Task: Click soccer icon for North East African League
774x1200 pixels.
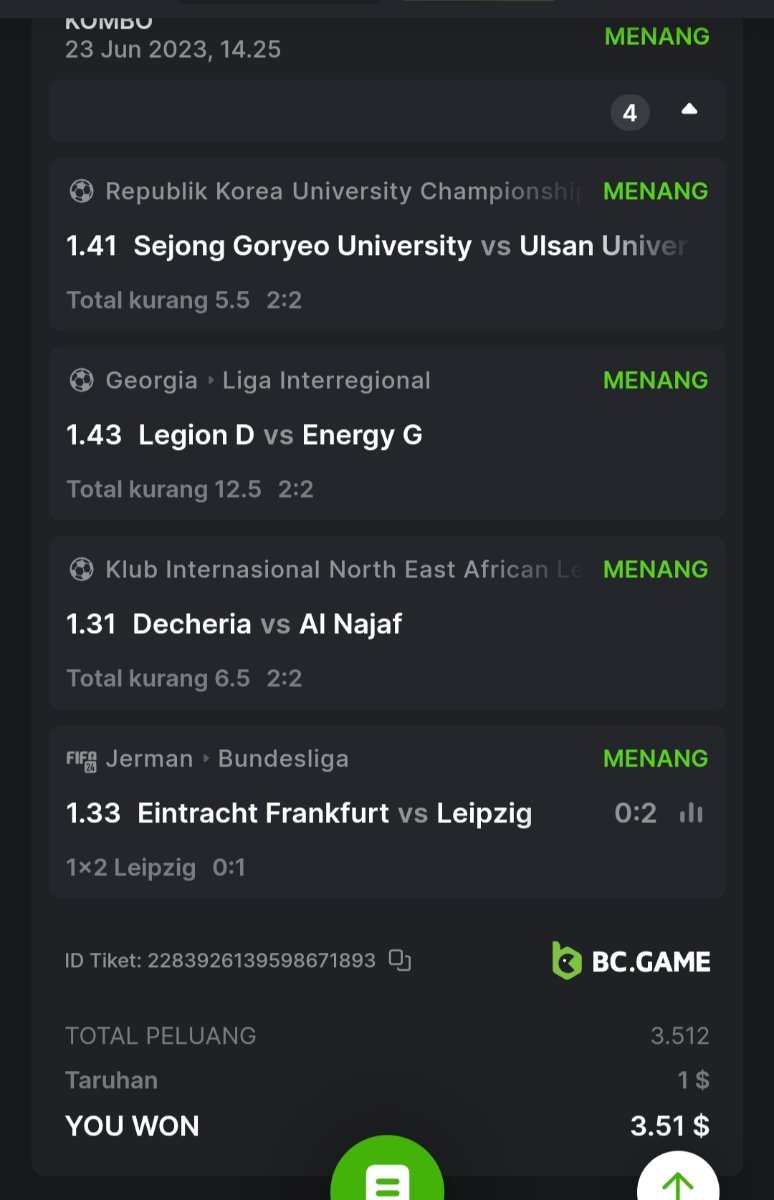Action: coord(81,569)
